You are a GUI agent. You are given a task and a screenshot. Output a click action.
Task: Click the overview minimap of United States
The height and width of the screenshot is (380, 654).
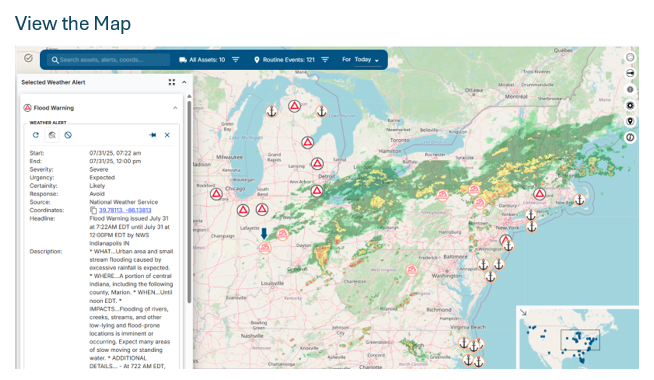[x=578, y=339]
